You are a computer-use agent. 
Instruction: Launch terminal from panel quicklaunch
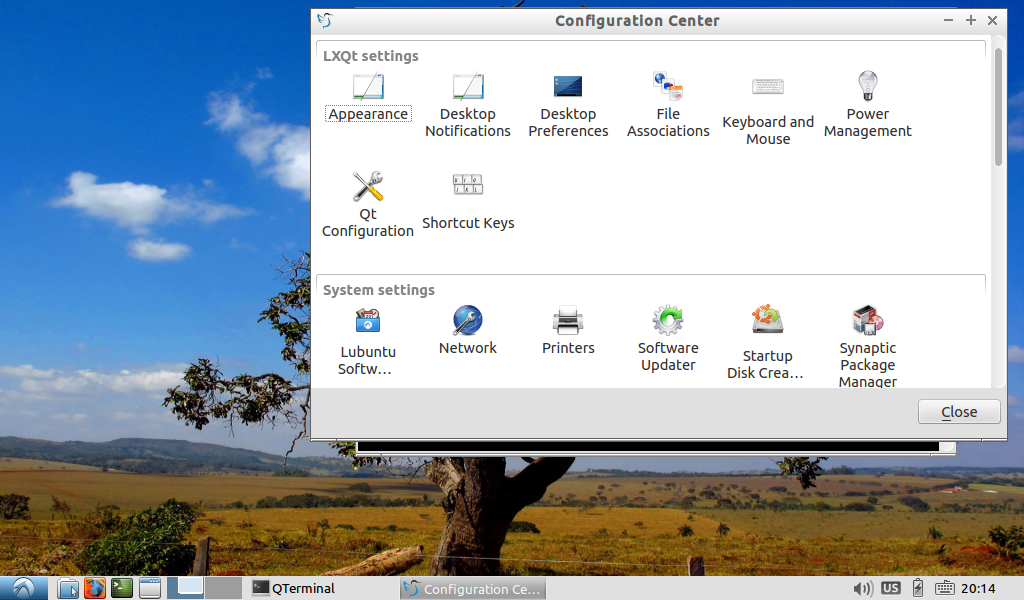(122, 588)
